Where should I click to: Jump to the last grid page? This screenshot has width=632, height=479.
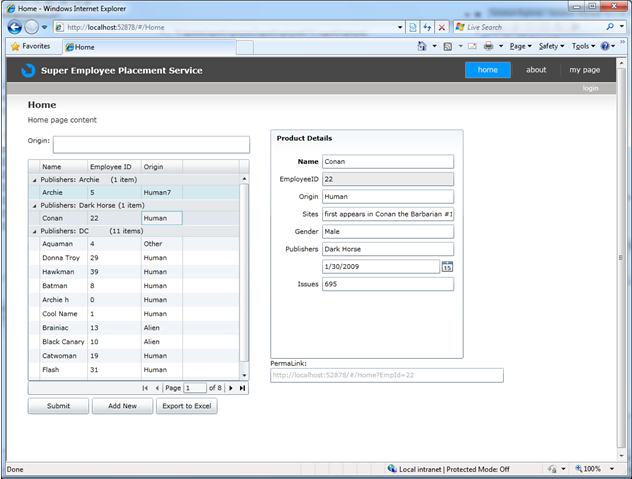pyautogui.click(x=242, y=387)
